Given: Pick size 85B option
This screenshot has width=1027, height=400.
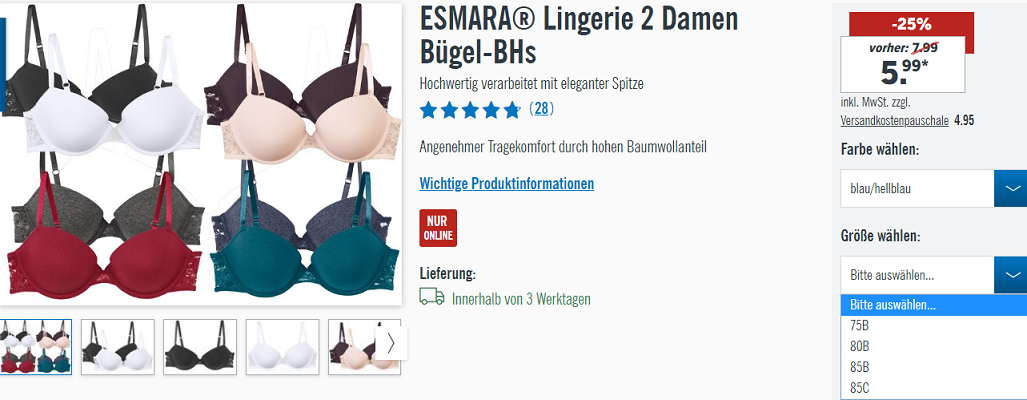Looking at the screenshot, I should [x=934, y=367].
